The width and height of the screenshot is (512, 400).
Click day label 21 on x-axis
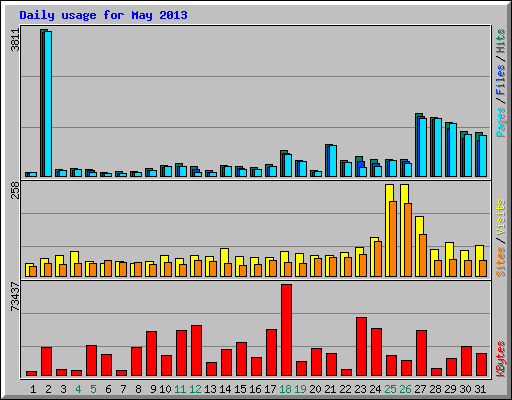click(x=330, y=389)
